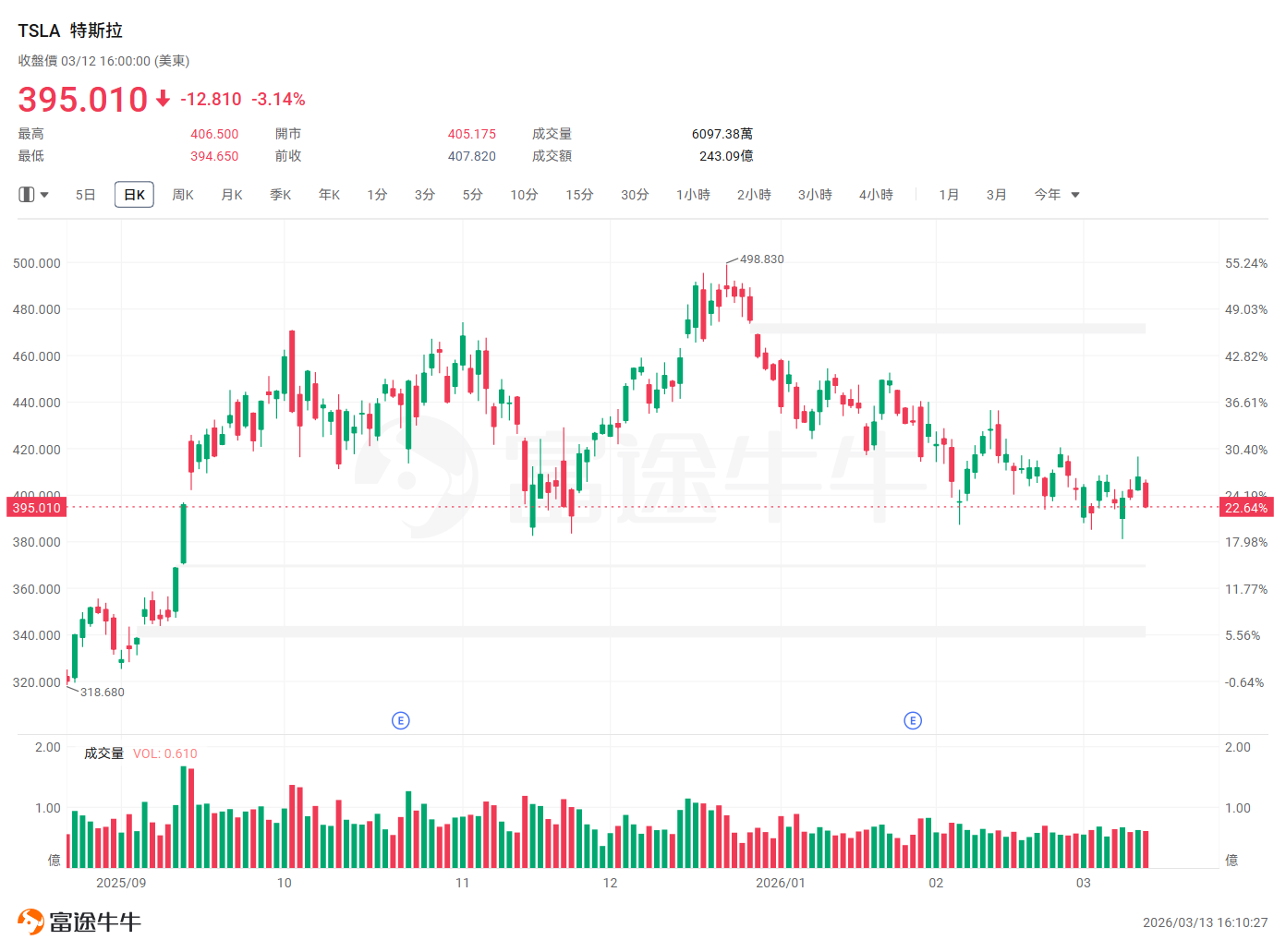Set range to 1月

(949, 195)
